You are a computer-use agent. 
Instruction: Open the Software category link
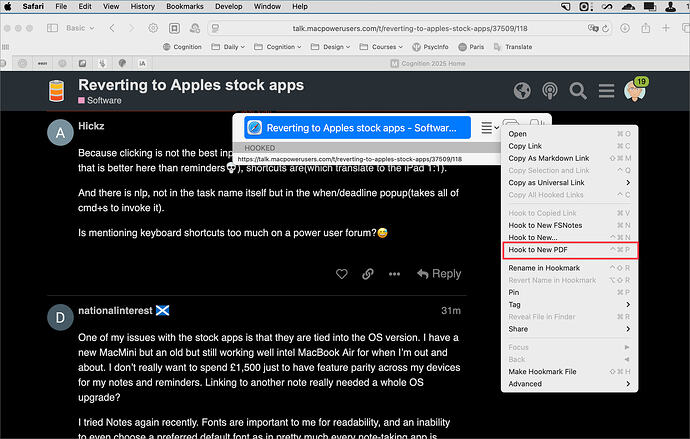point(100,100)
